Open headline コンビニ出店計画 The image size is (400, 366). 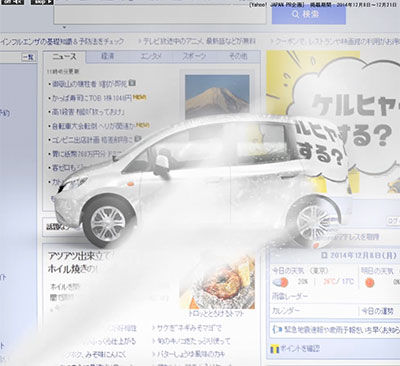point(92,140)
